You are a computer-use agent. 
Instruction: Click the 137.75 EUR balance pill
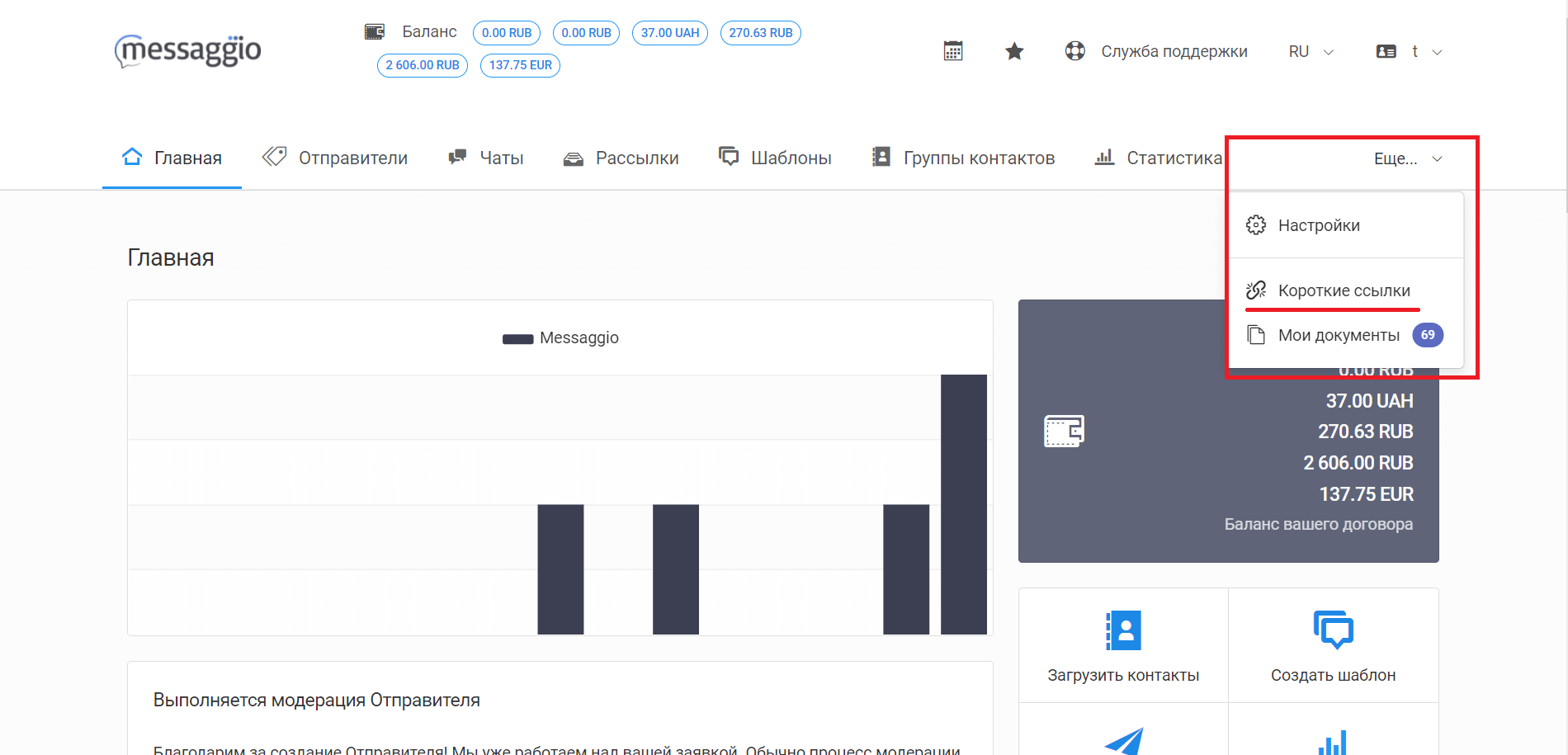[x=520, y=65]
